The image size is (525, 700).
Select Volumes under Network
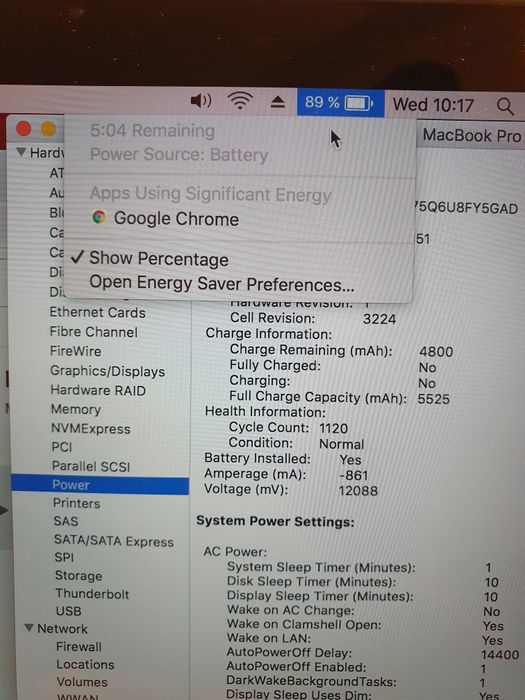[x=82, y=682]
